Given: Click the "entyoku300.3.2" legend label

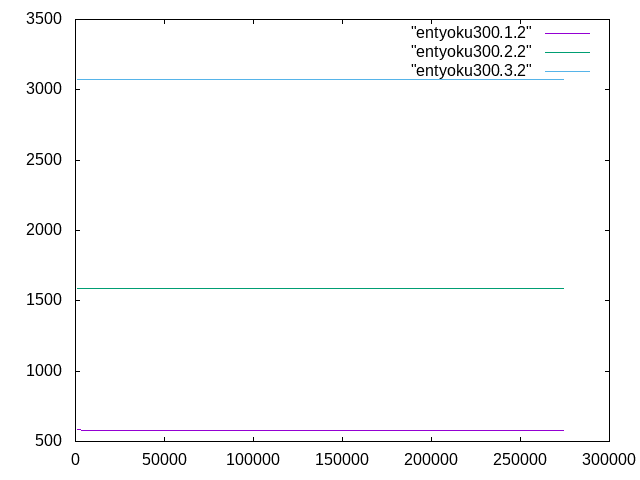Looking at the screenshot, I should (x=471, y=70).
